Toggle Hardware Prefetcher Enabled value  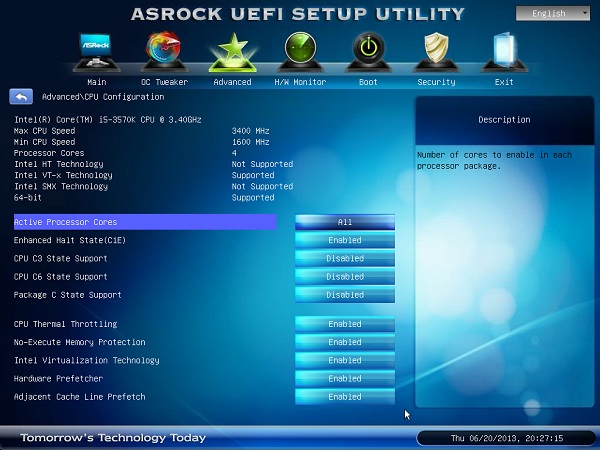[345, 378]
